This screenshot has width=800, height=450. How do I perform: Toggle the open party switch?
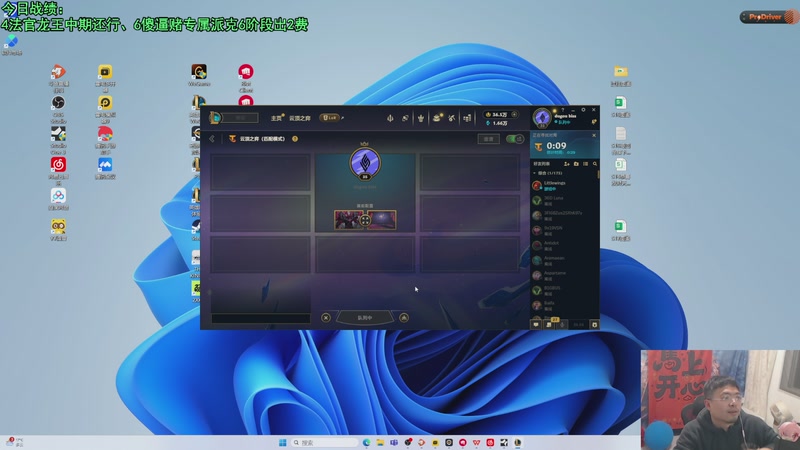pos(514,139)
